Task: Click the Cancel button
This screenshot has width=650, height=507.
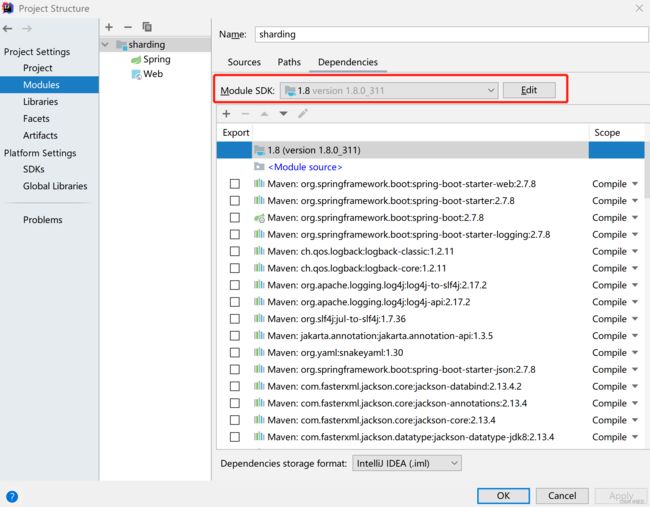Action: [x=562, y=495]
